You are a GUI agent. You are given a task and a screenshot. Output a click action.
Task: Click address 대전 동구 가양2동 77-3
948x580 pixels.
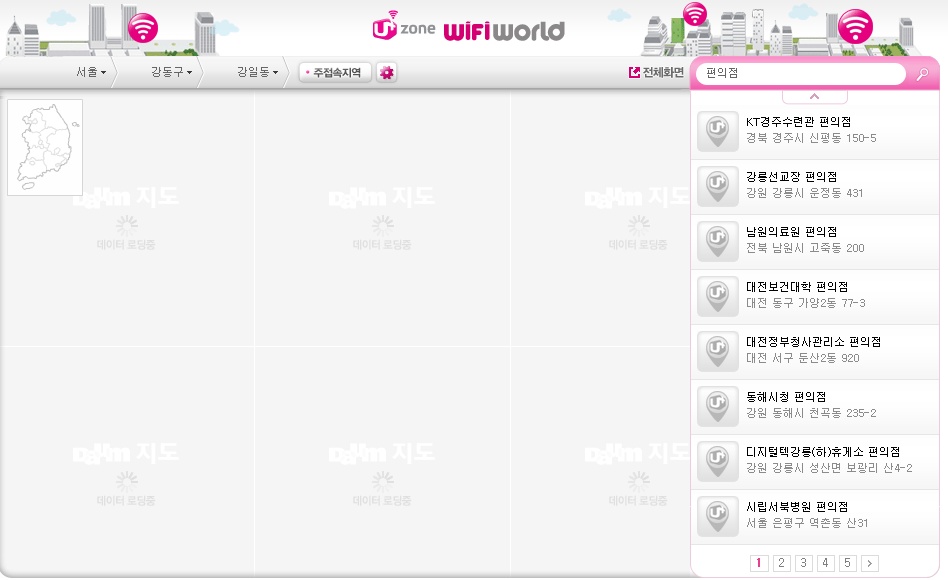coord(805,304)
